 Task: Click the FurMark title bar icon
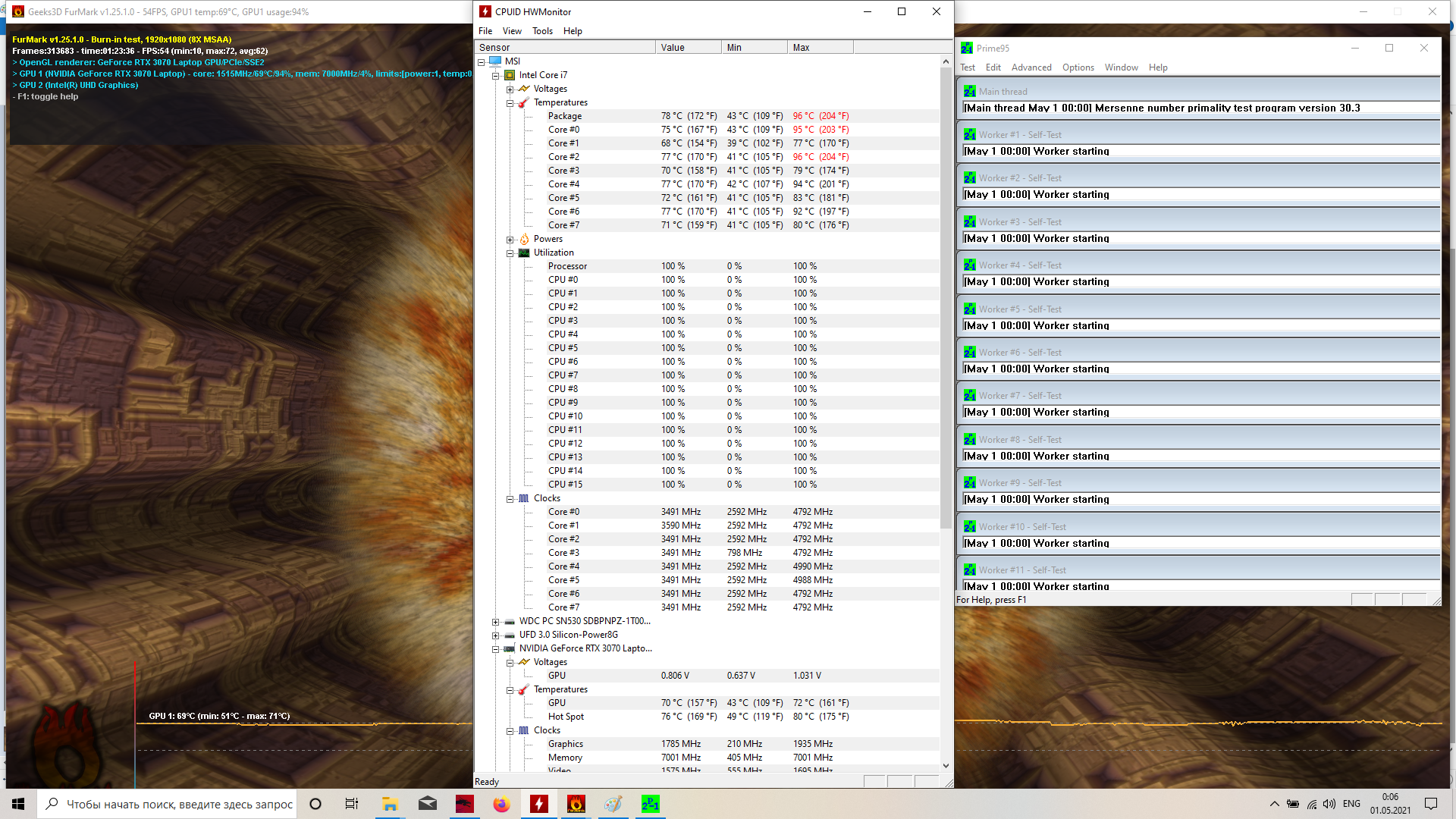coord(18,11)
